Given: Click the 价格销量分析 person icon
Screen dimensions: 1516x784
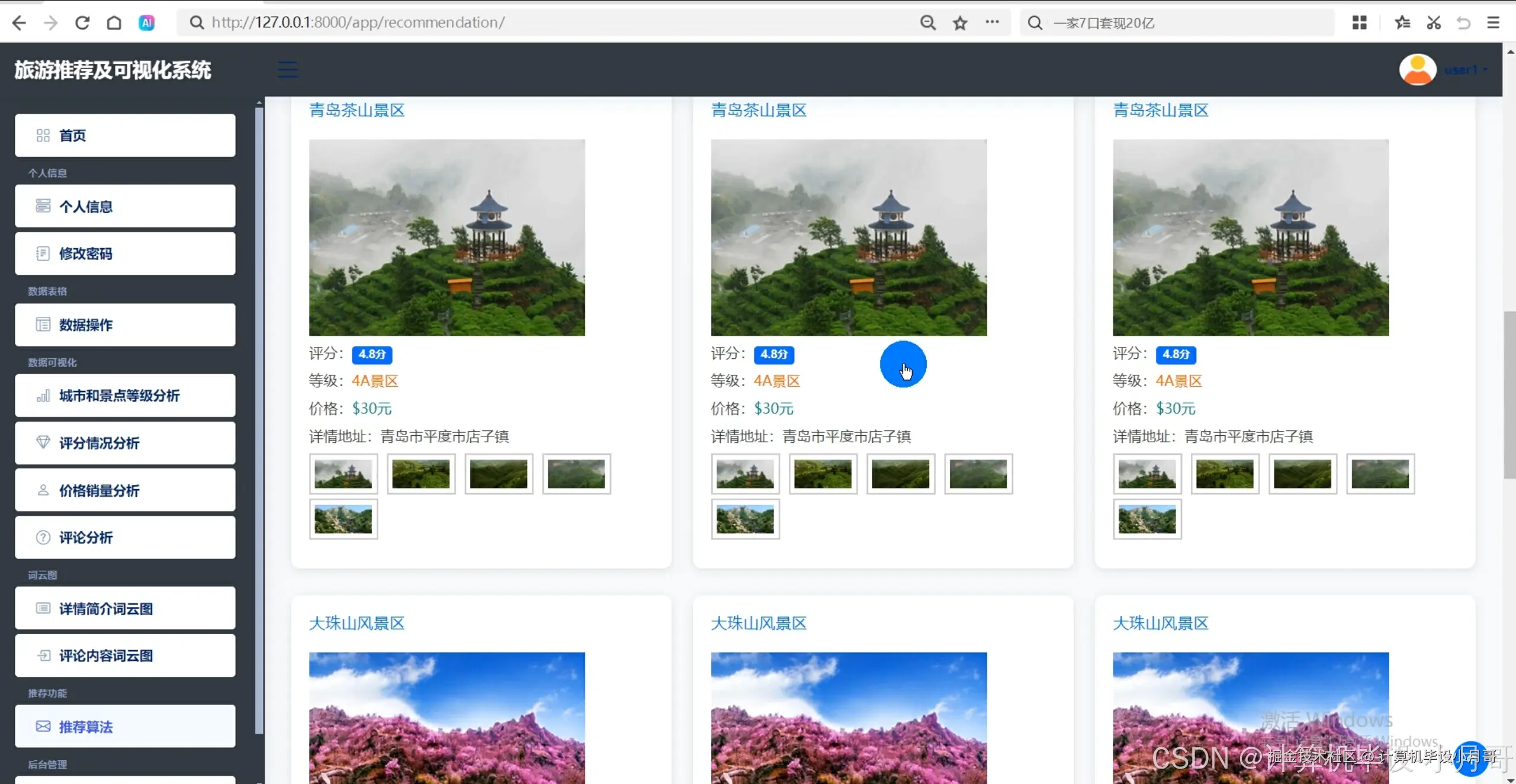Looking at the screenshot, I should pyautogui.click(x=42, y=490).
